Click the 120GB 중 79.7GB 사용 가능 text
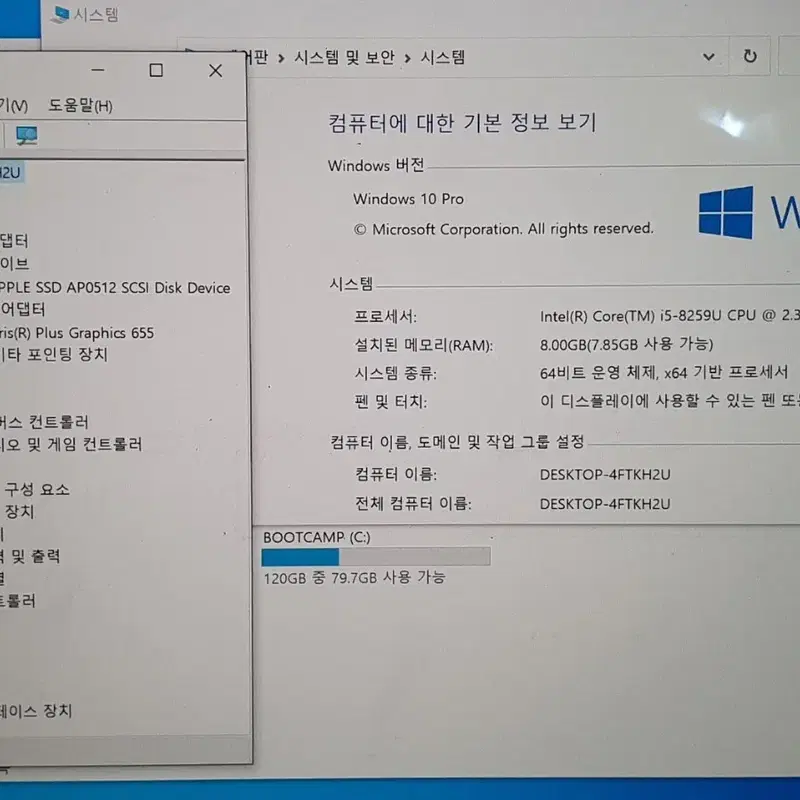This screenshot has width=800, height=800. coord(355,578)
